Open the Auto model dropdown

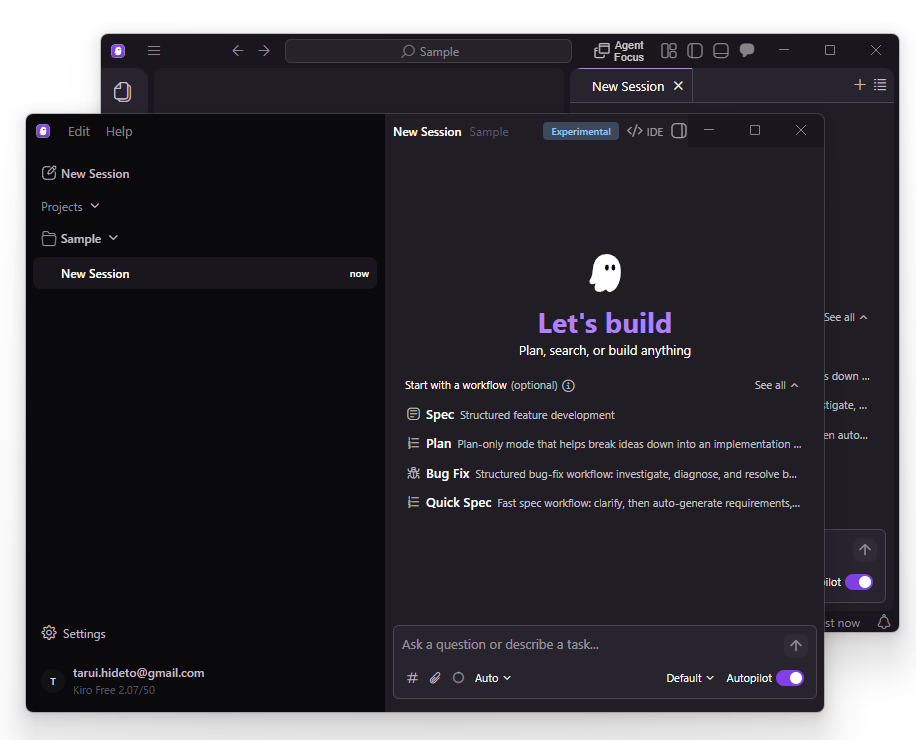click(492, 678)
